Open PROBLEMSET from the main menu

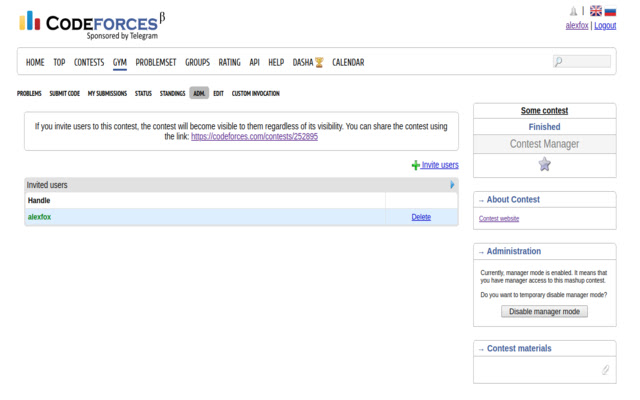(x=156, y=62)
